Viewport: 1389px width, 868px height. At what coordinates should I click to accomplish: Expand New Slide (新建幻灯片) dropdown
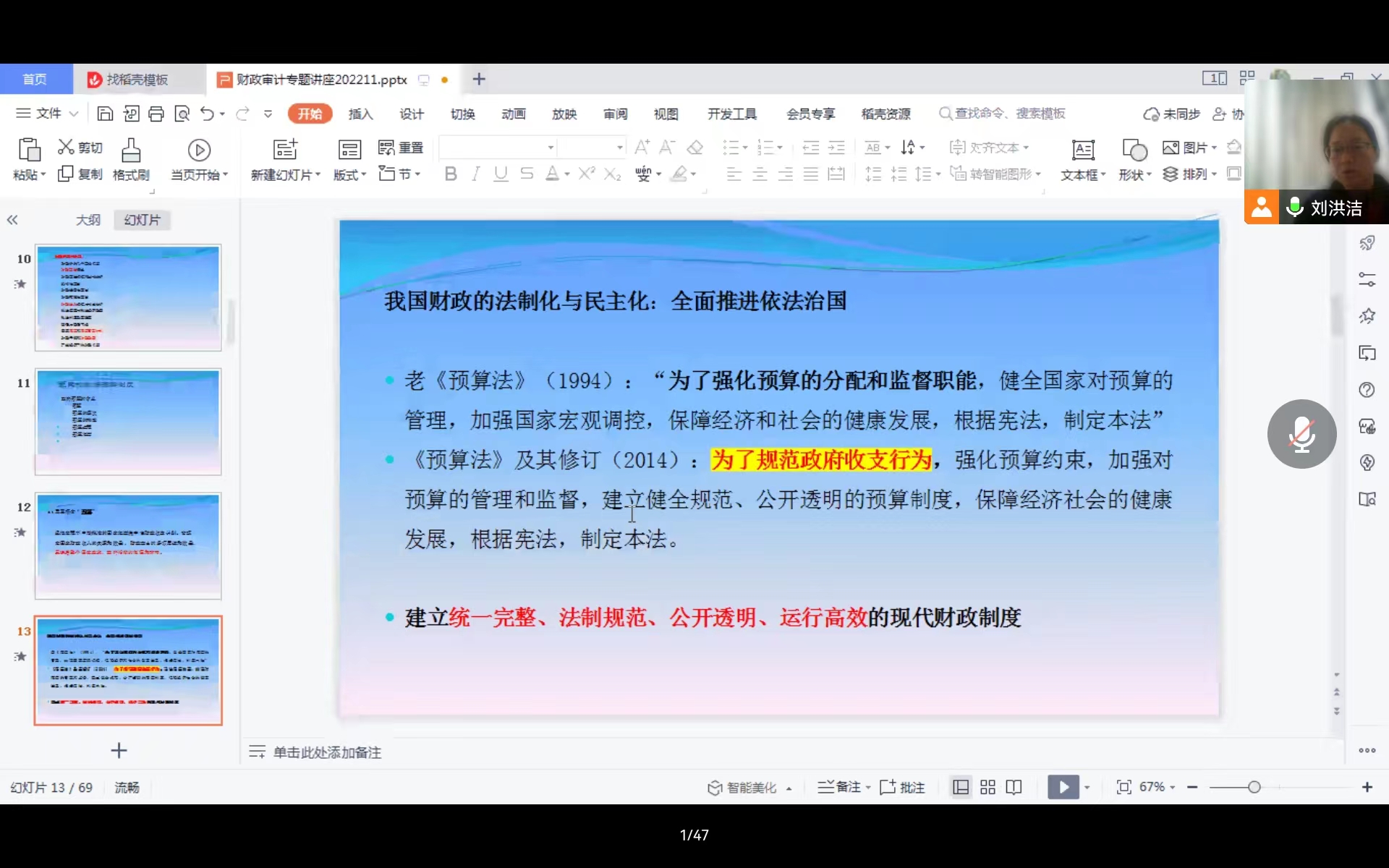click(x=317, y=175)
